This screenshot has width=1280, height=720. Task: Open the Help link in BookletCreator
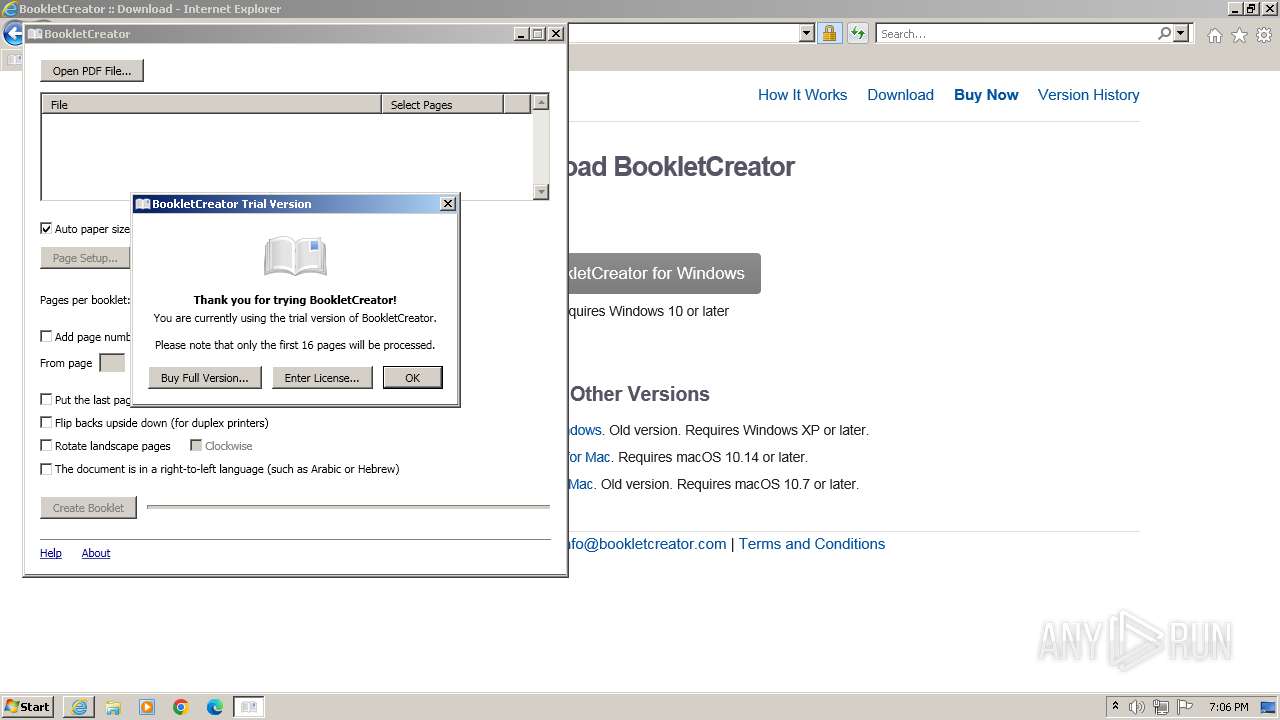tap(51, 553)
